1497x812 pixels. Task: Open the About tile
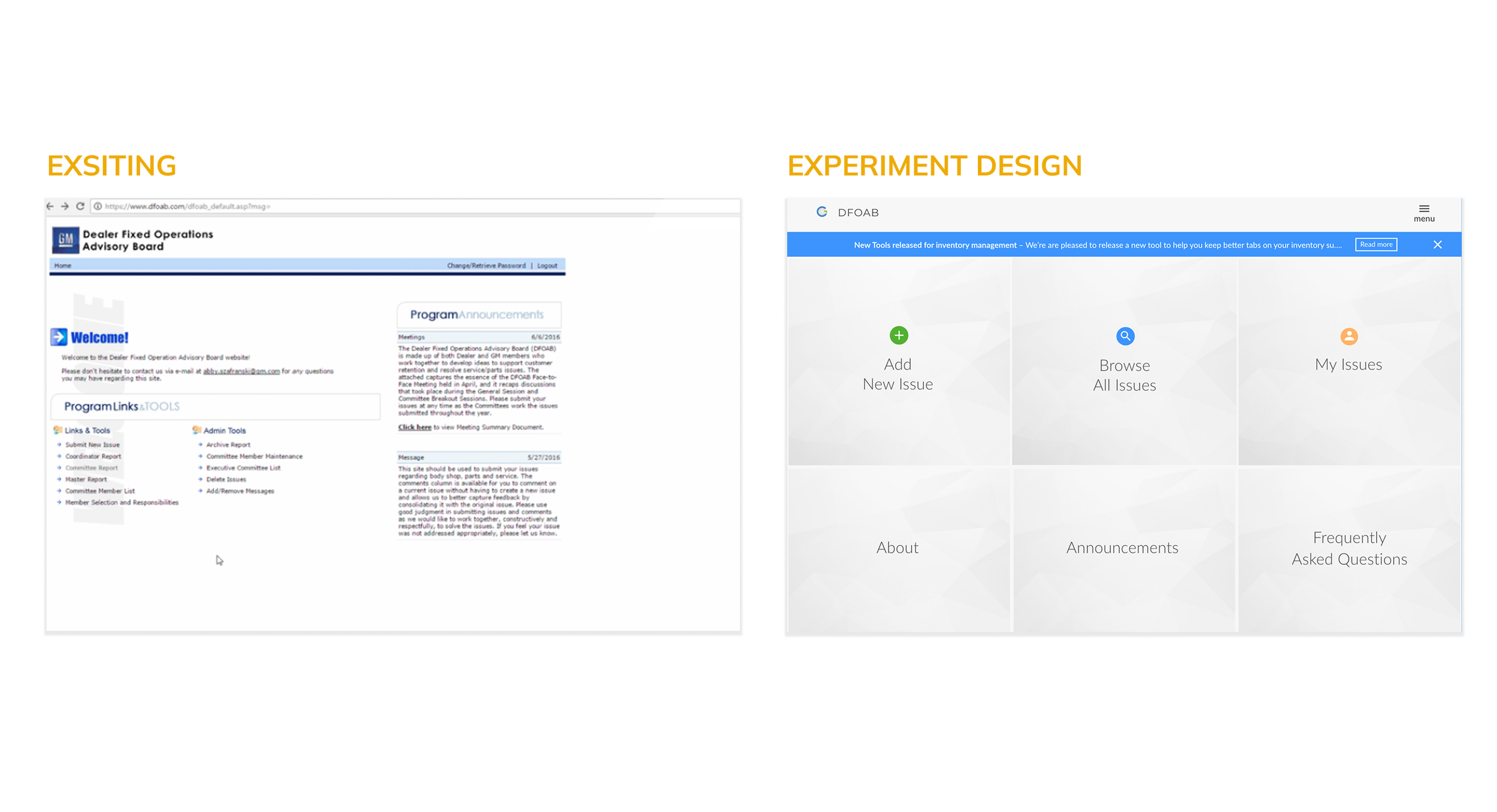point(897,547)
